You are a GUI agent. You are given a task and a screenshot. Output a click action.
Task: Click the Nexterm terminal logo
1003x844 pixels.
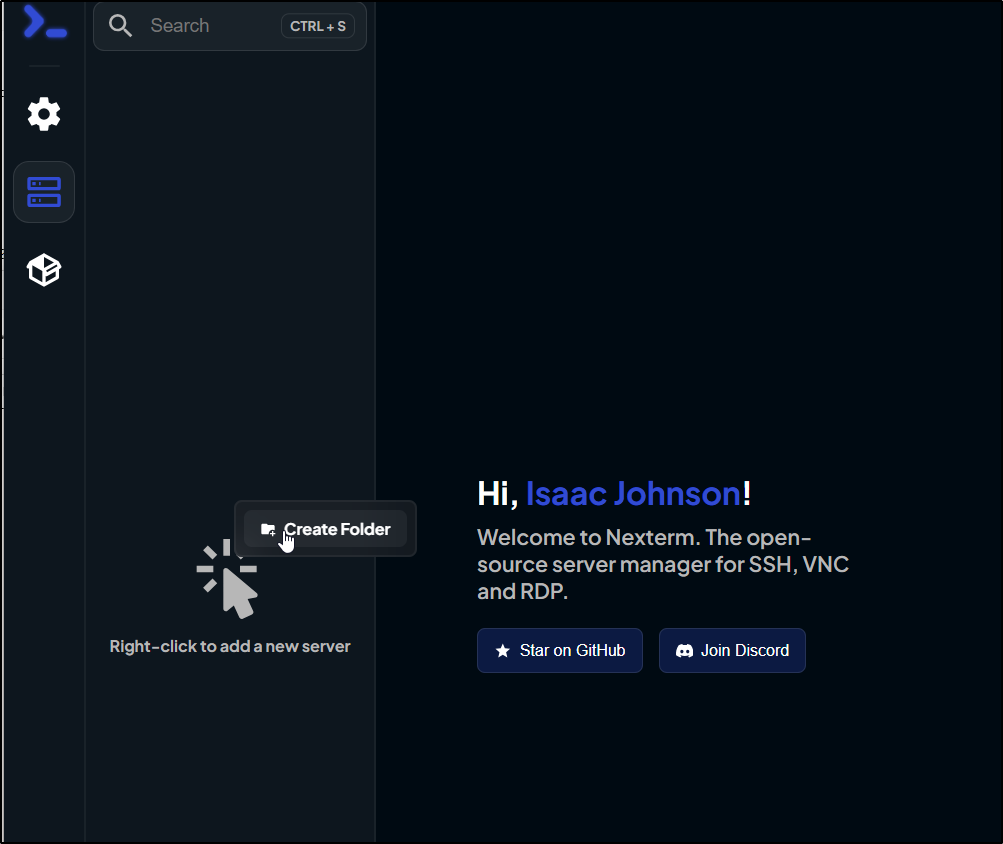[45, 21]
